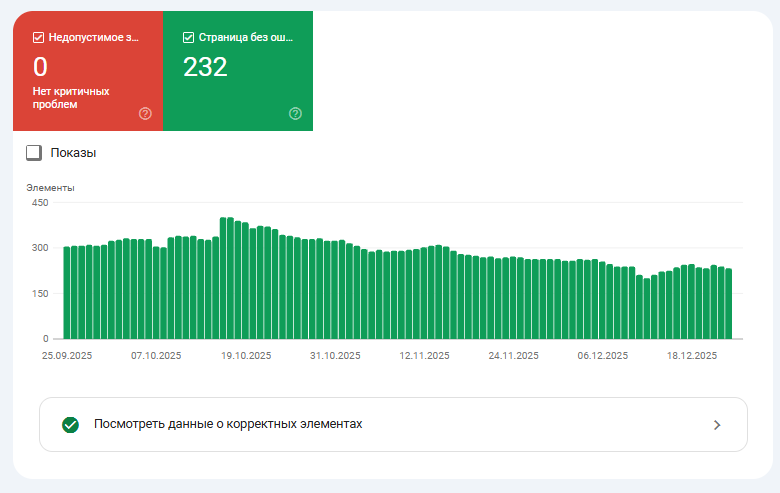Click the date label 07.10.2025

156,356
